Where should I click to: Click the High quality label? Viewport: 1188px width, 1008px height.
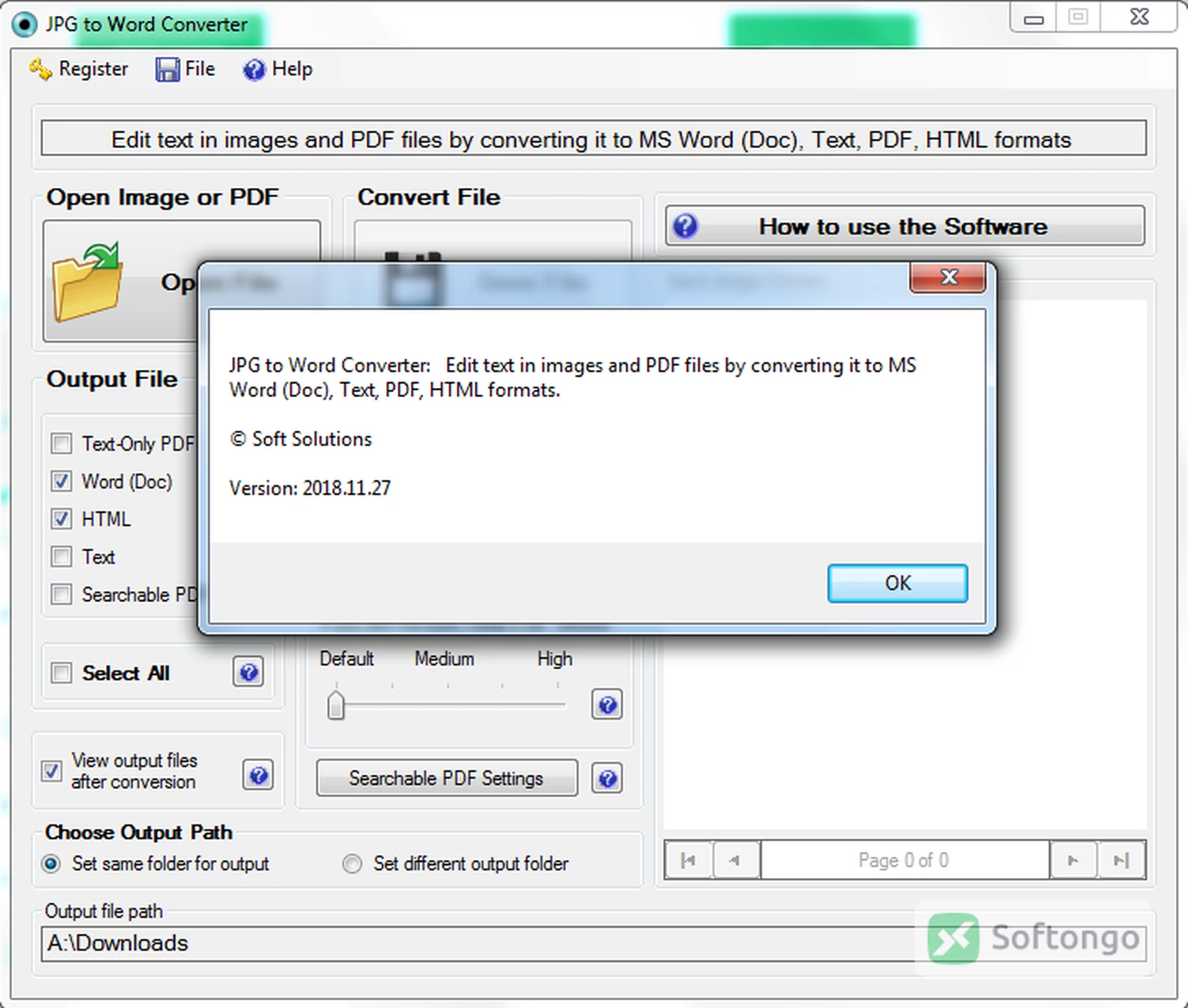pos(554,658)
